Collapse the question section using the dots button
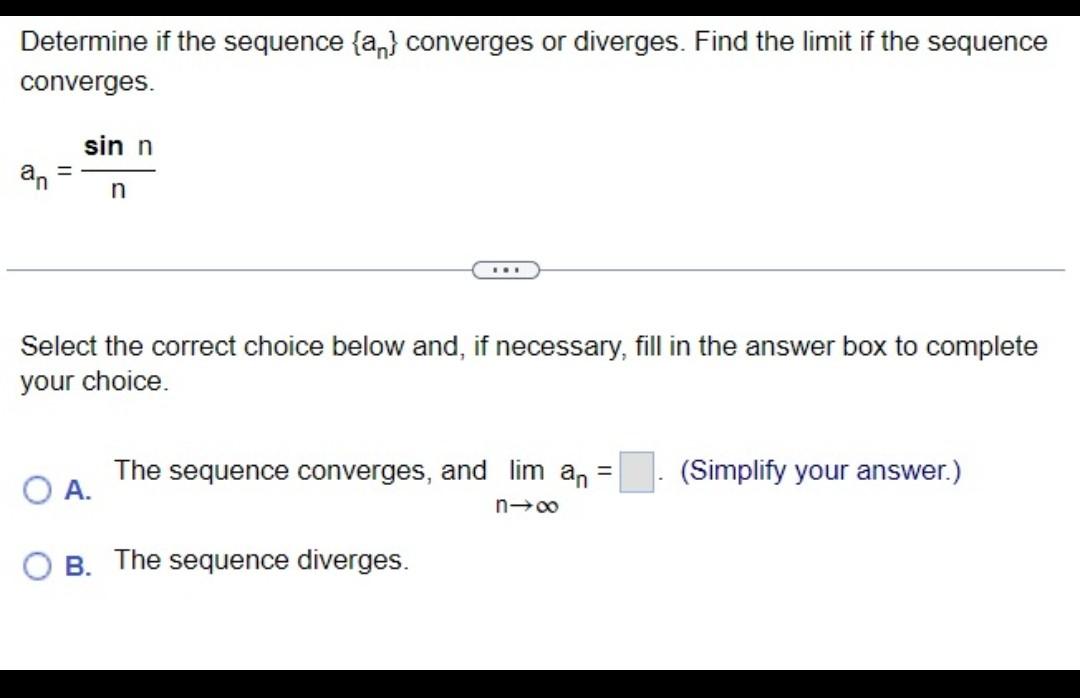The image size is (1080, 698). pos(507,269)
